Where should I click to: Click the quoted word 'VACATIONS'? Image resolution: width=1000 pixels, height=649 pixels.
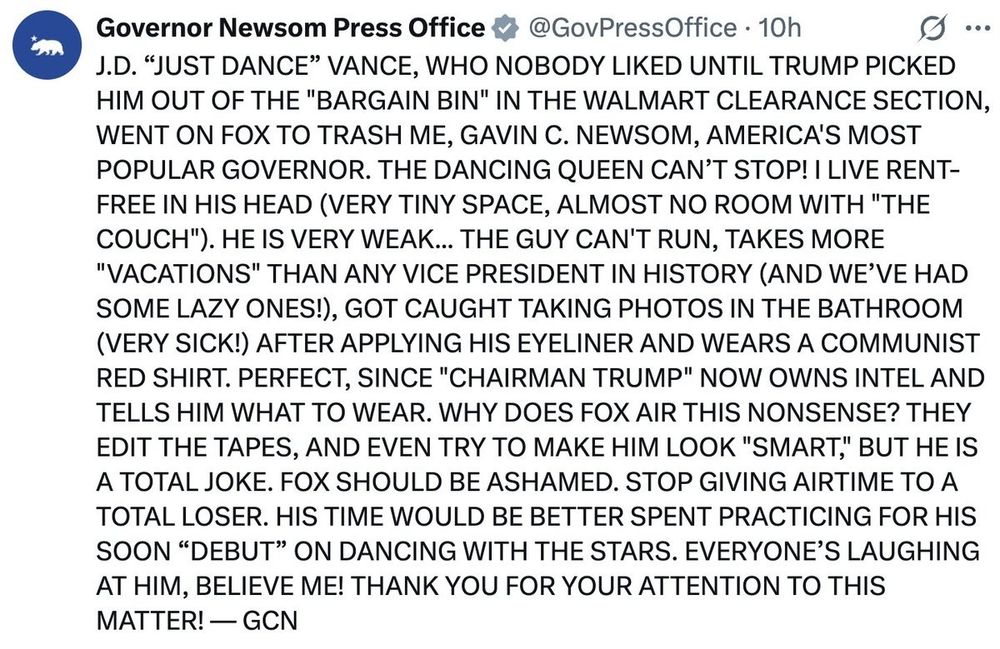tap(178, 273)
